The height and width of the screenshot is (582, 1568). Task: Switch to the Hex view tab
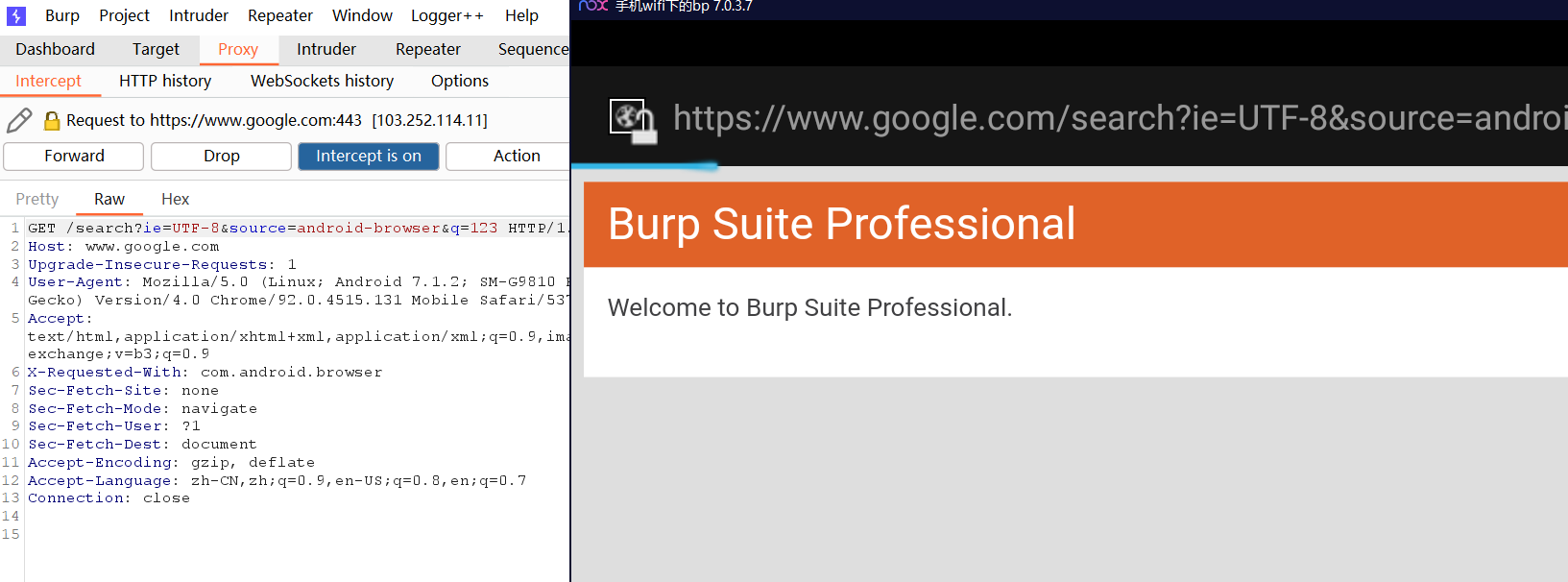pyautogui.click(x=175, y=200)
